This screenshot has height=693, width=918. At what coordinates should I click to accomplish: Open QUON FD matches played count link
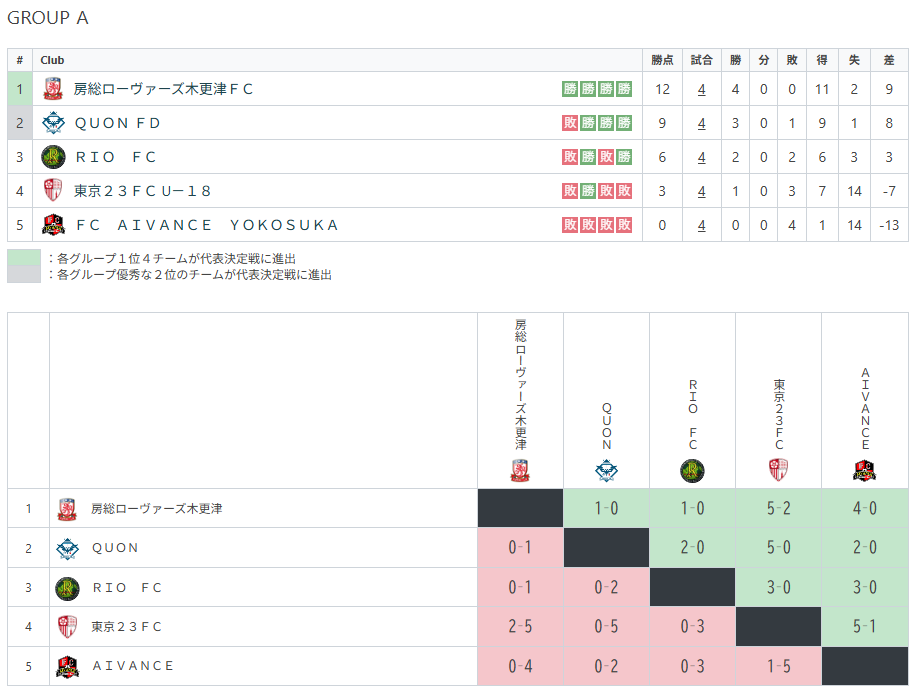point(701,123)
